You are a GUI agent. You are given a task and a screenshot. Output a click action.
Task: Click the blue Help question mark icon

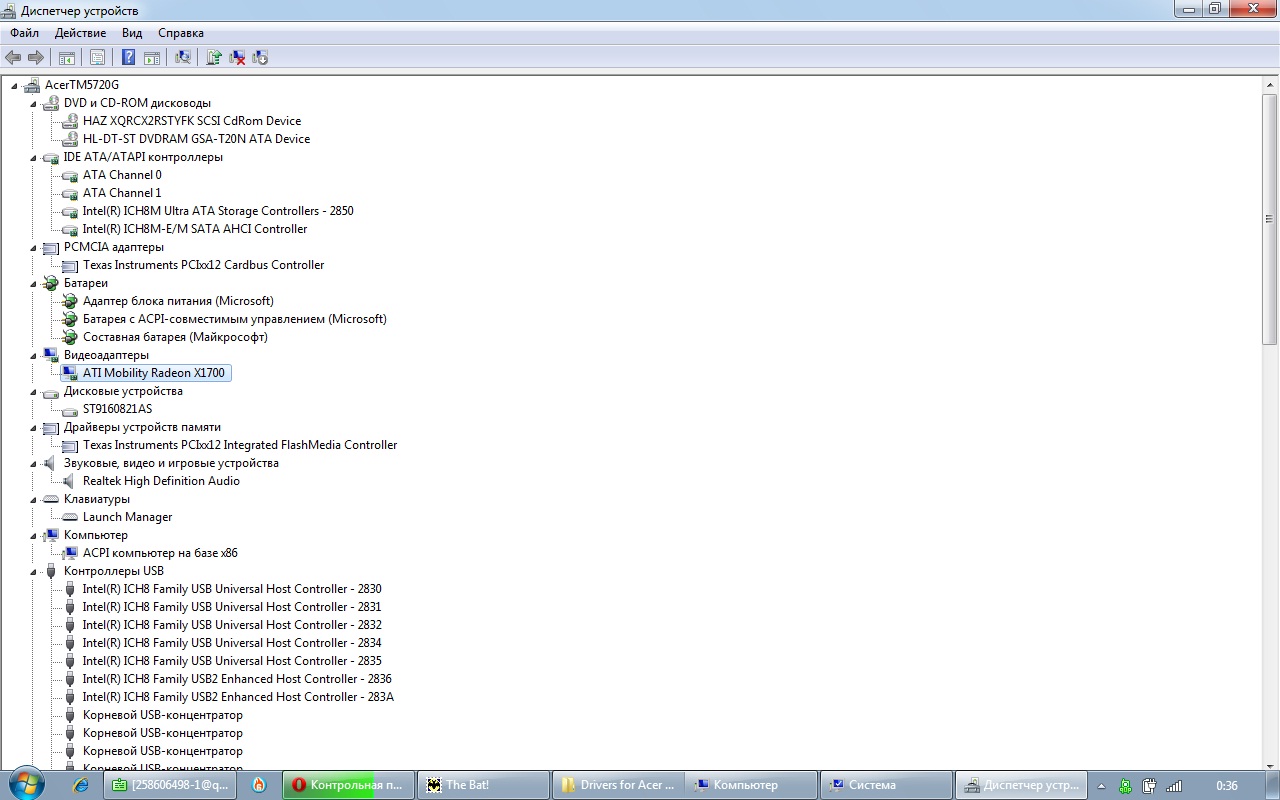click(129, 57)
